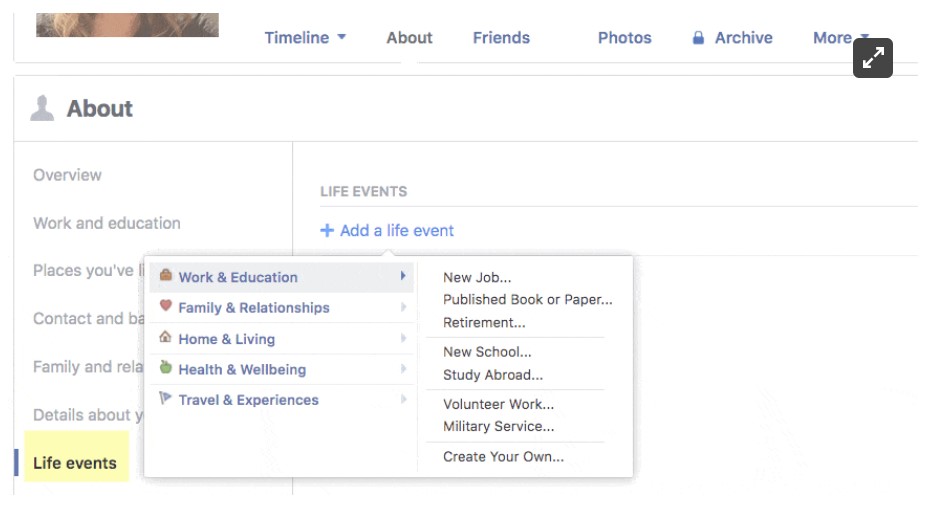Select the Health & Wellbeing category
939x506 pixels.
tap(281, 369)
